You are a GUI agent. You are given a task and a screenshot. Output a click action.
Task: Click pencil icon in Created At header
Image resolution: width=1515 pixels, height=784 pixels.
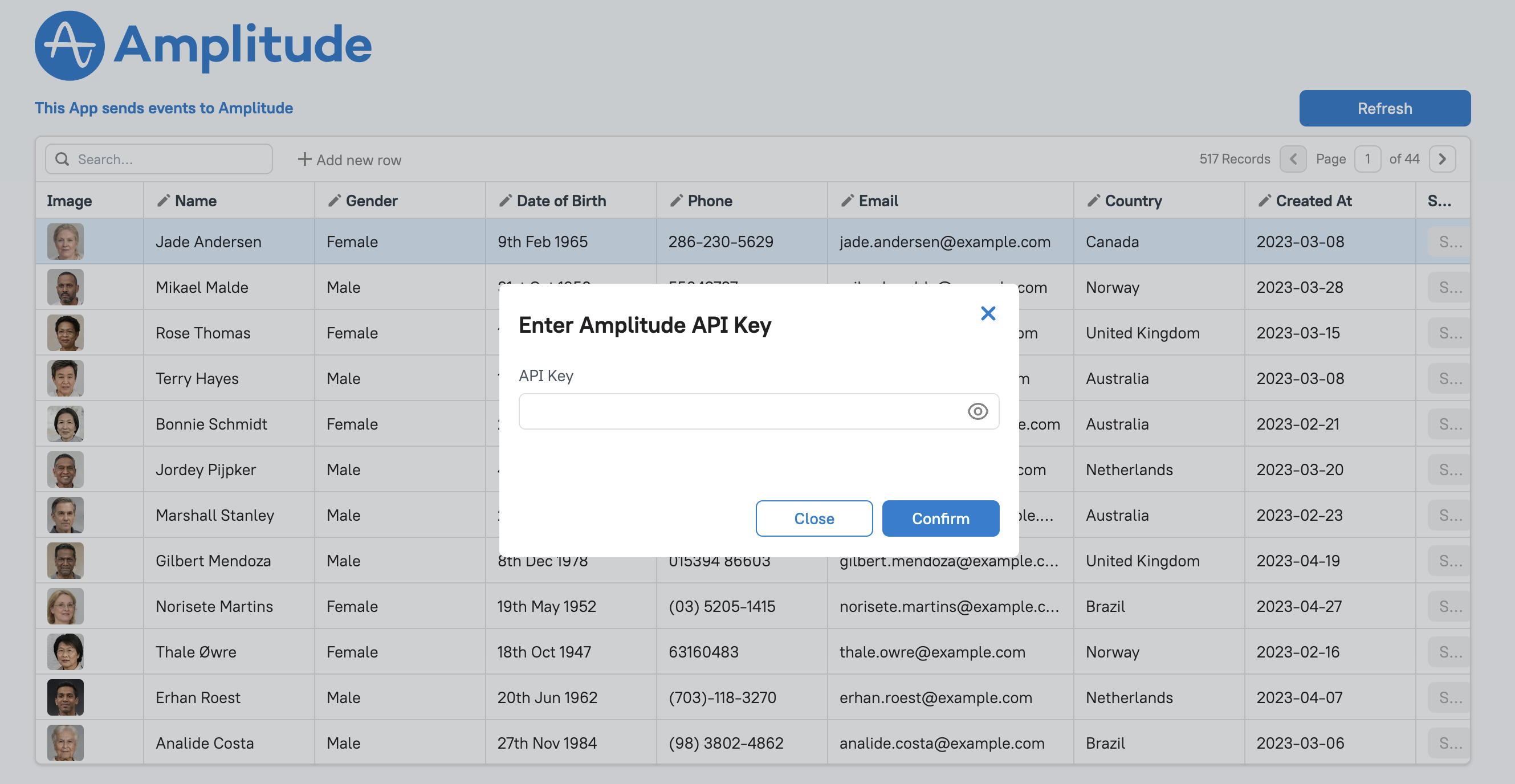click(1264, 201)
